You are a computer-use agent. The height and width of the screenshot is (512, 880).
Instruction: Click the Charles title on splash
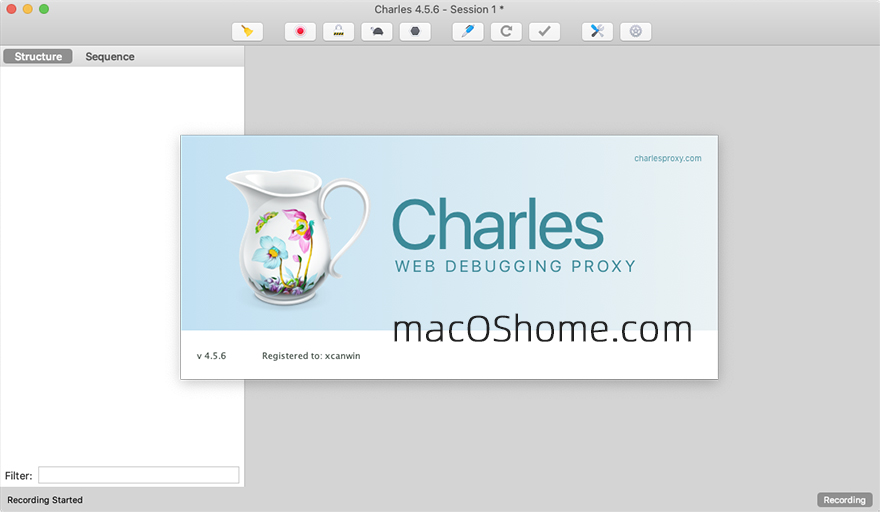click(x=497, y=223)
